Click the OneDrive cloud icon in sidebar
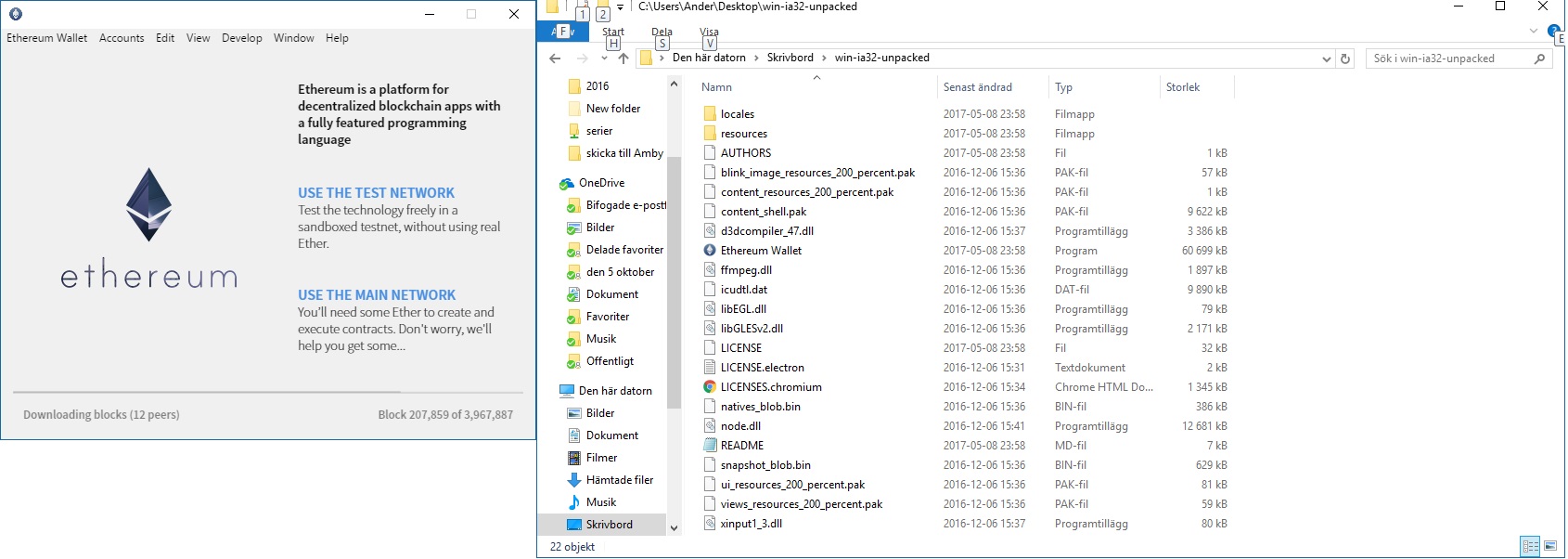The height and width of the screenshot is (559, 1568). 567,184
